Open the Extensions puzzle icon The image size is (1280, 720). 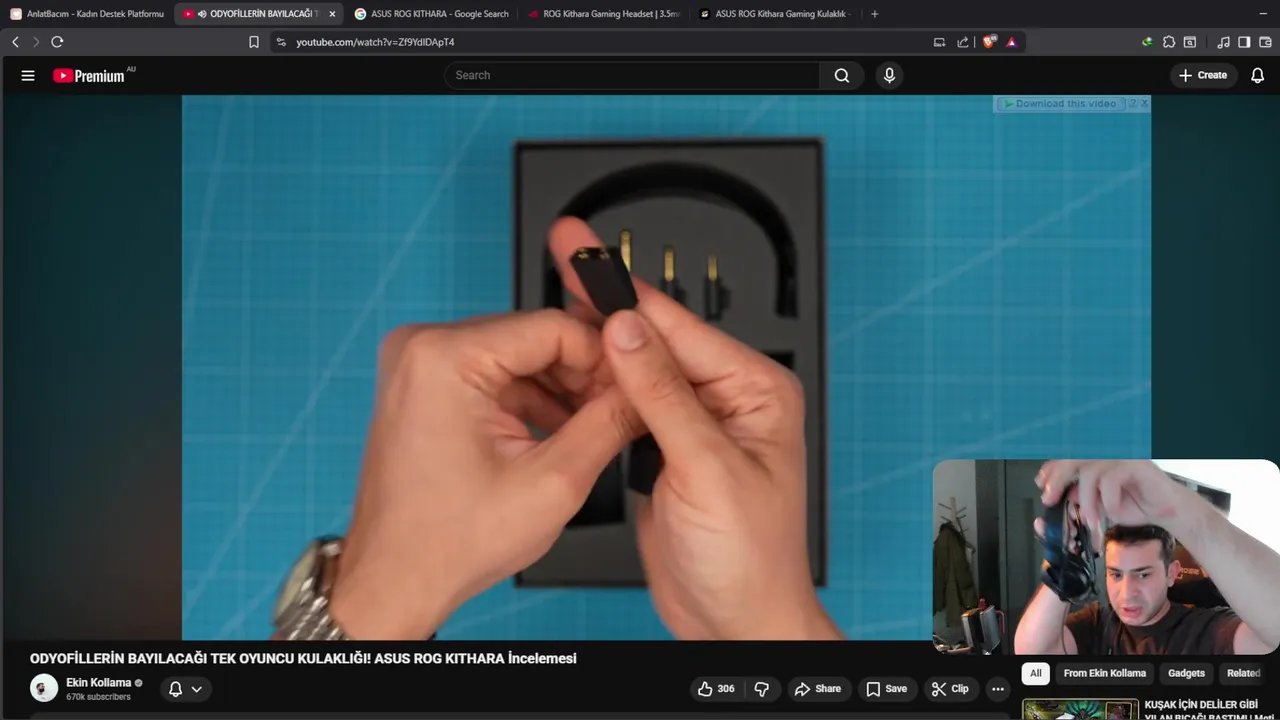[1169, 42]
